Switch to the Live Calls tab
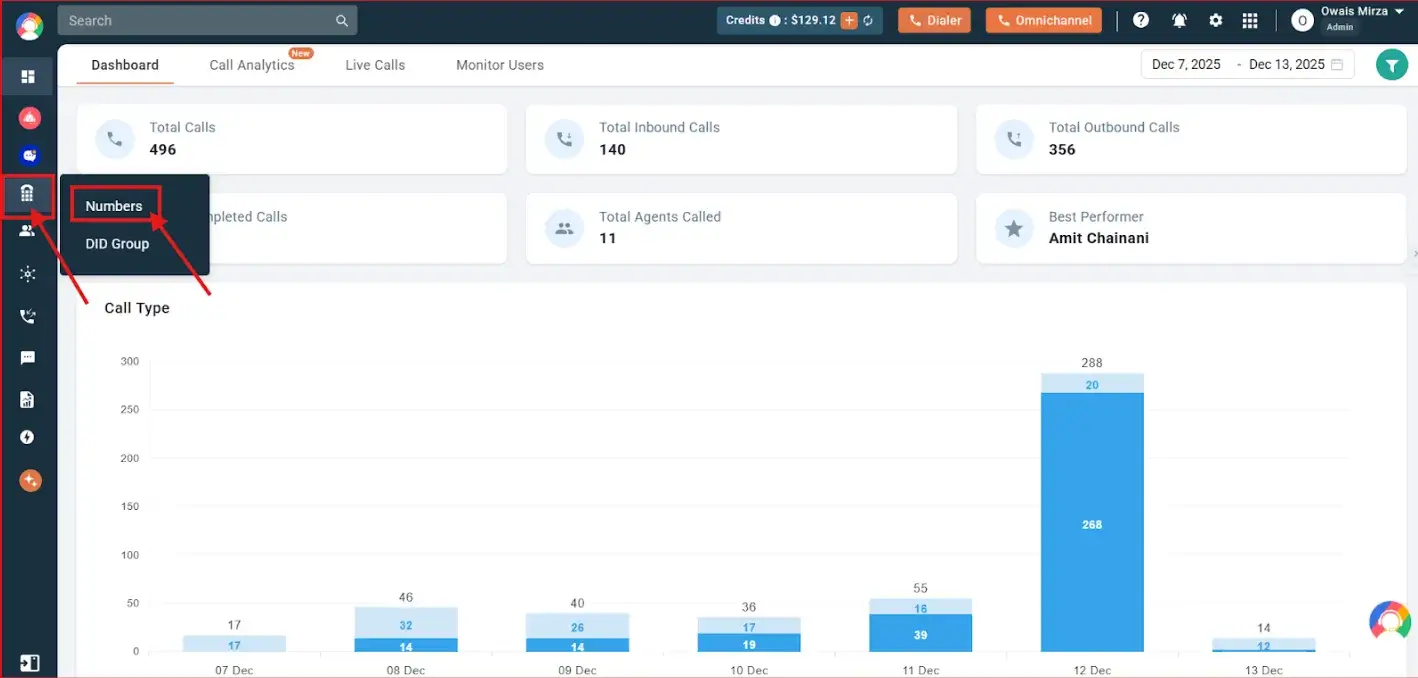Viewport: 1418px width, 678px height. [375, 65]
